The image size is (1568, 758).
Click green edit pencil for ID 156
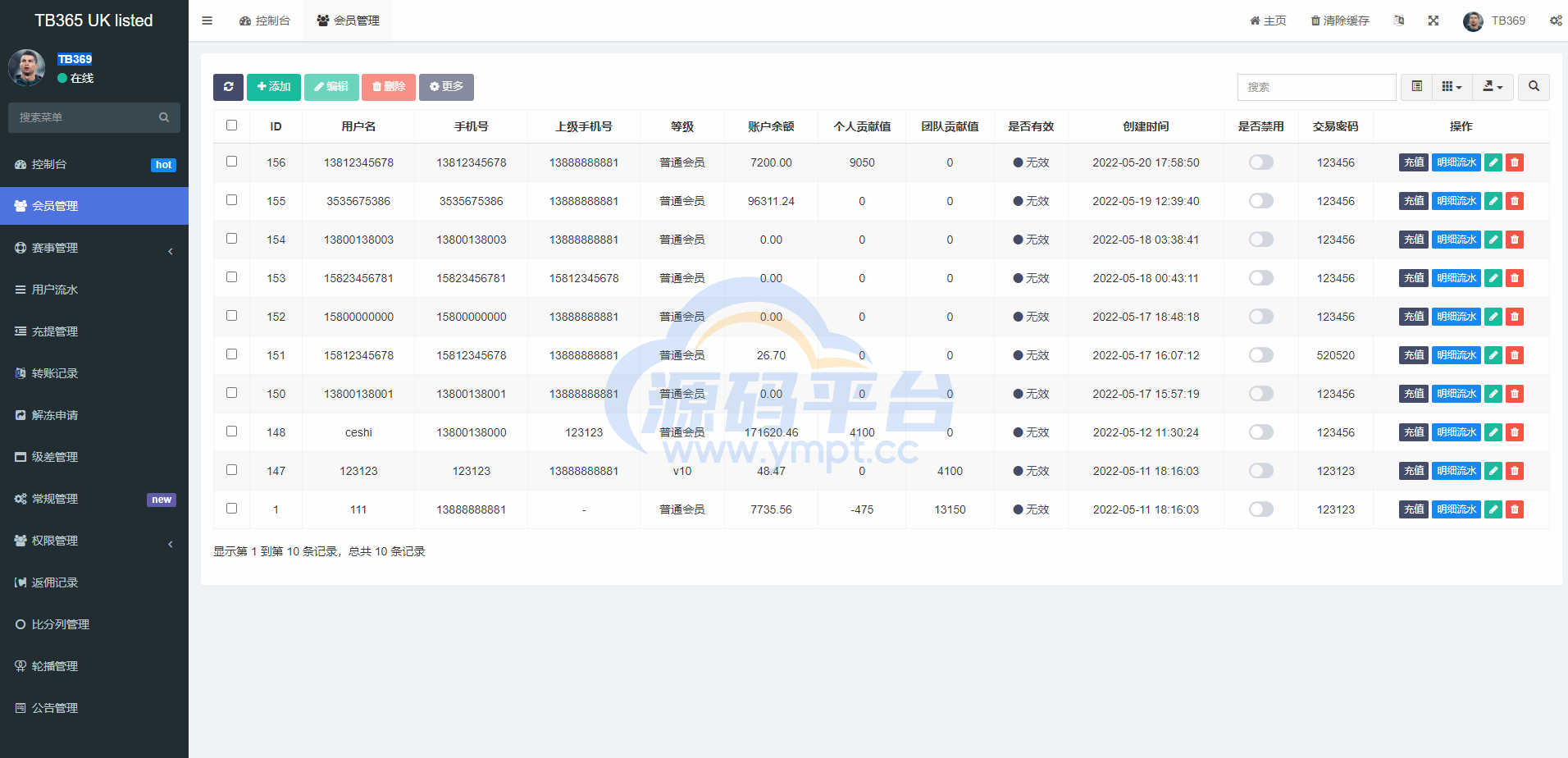[1493, 162]
